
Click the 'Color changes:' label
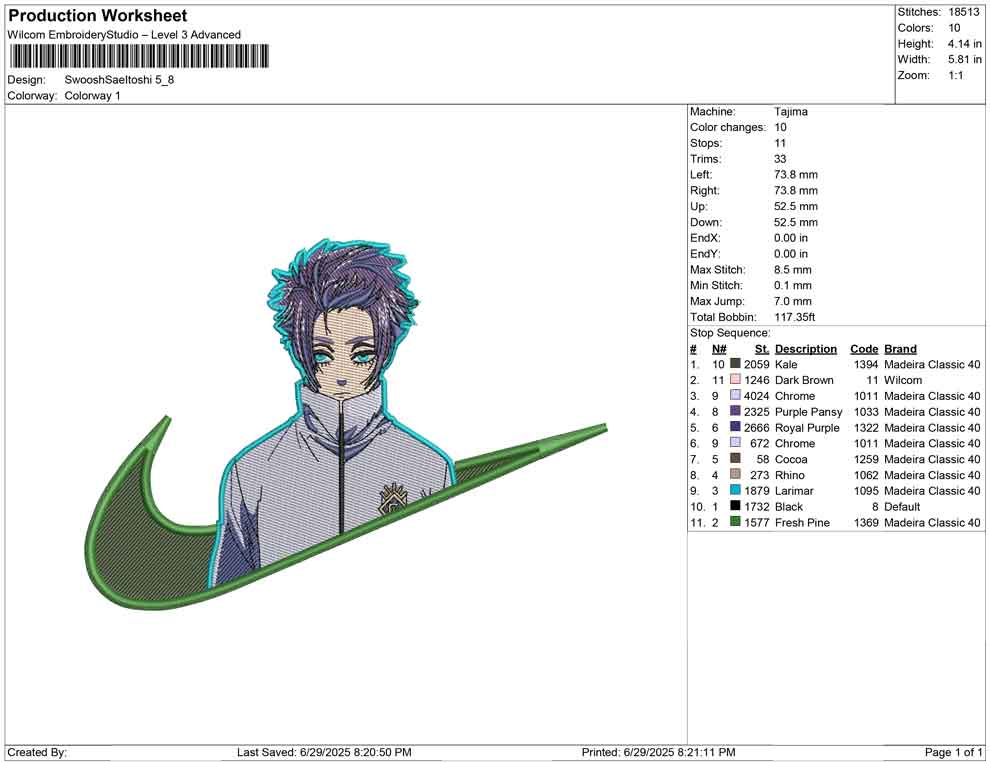727,128
